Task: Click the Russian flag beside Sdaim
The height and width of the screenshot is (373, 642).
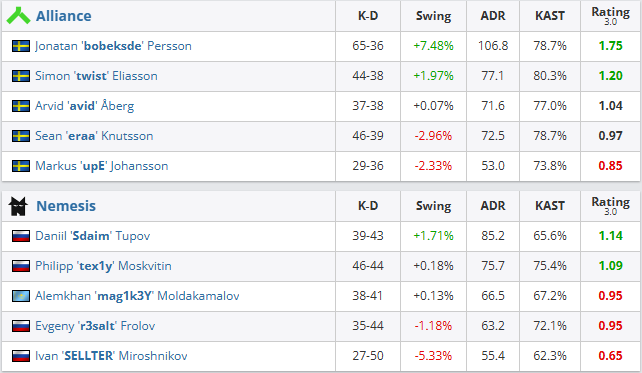Action: coord(21,236)
